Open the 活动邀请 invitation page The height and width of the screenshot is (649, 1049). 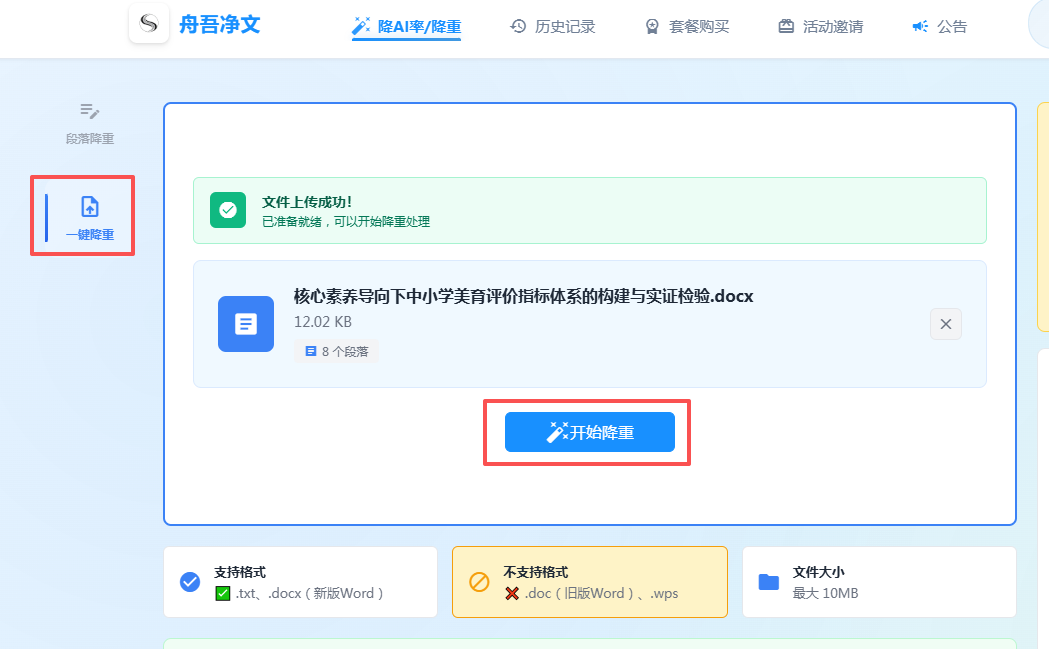click(x=820, y=27)
